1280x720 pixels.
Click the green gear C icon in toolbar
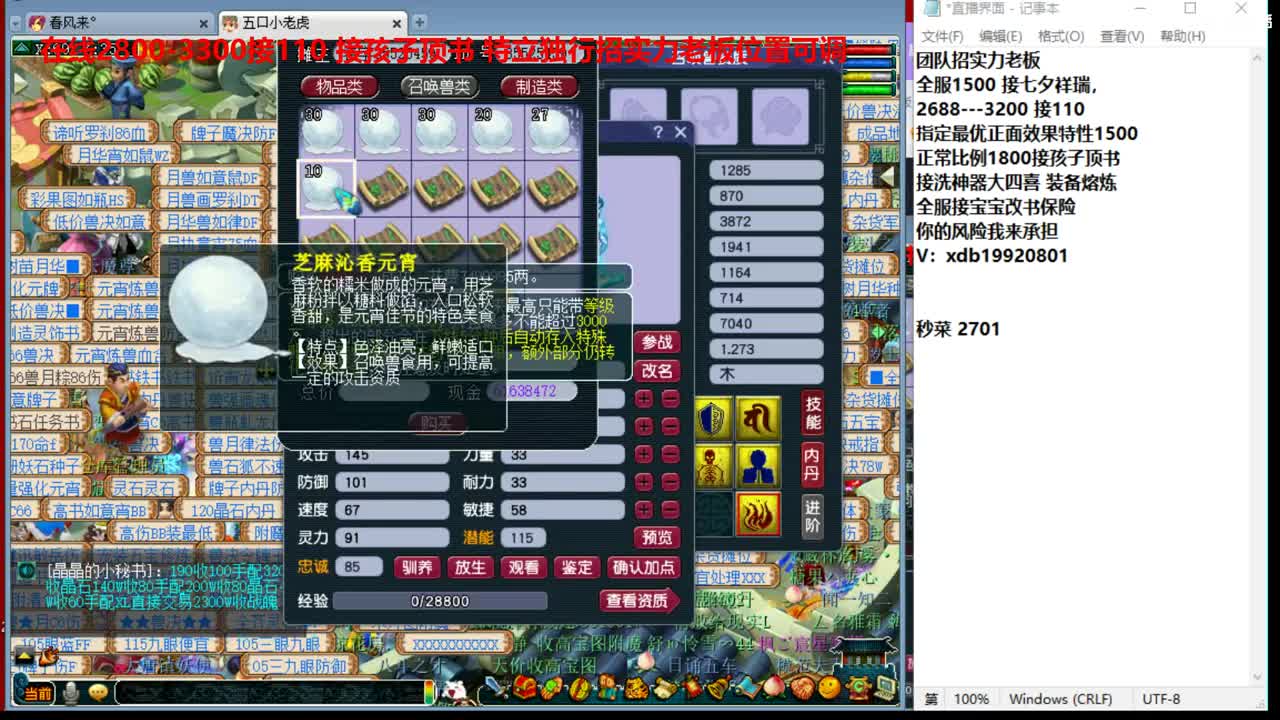point(857,687)
